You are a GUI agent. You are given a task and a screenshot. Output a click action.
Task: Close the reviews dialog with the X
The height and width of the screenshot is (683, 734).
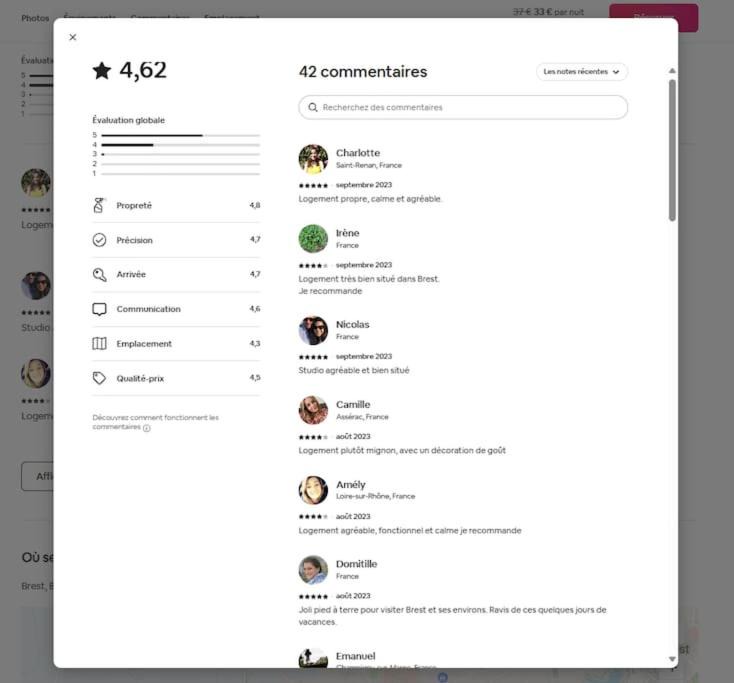[x=73, y=37]
